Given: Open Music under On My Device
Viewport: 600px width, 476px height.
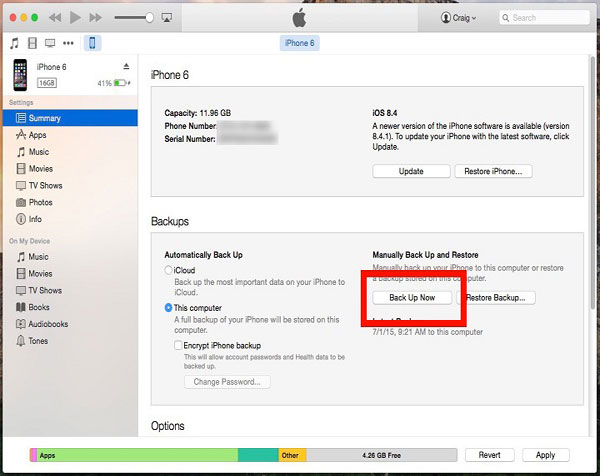Looking at the screenshot, I should pos(70,257).
